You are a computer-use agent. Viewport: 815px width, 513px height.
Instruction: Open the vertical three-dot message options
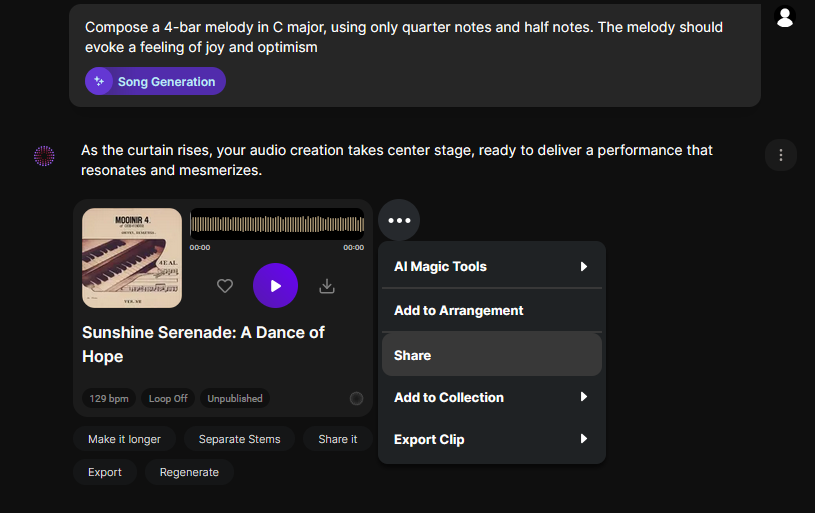coord(781,155)
